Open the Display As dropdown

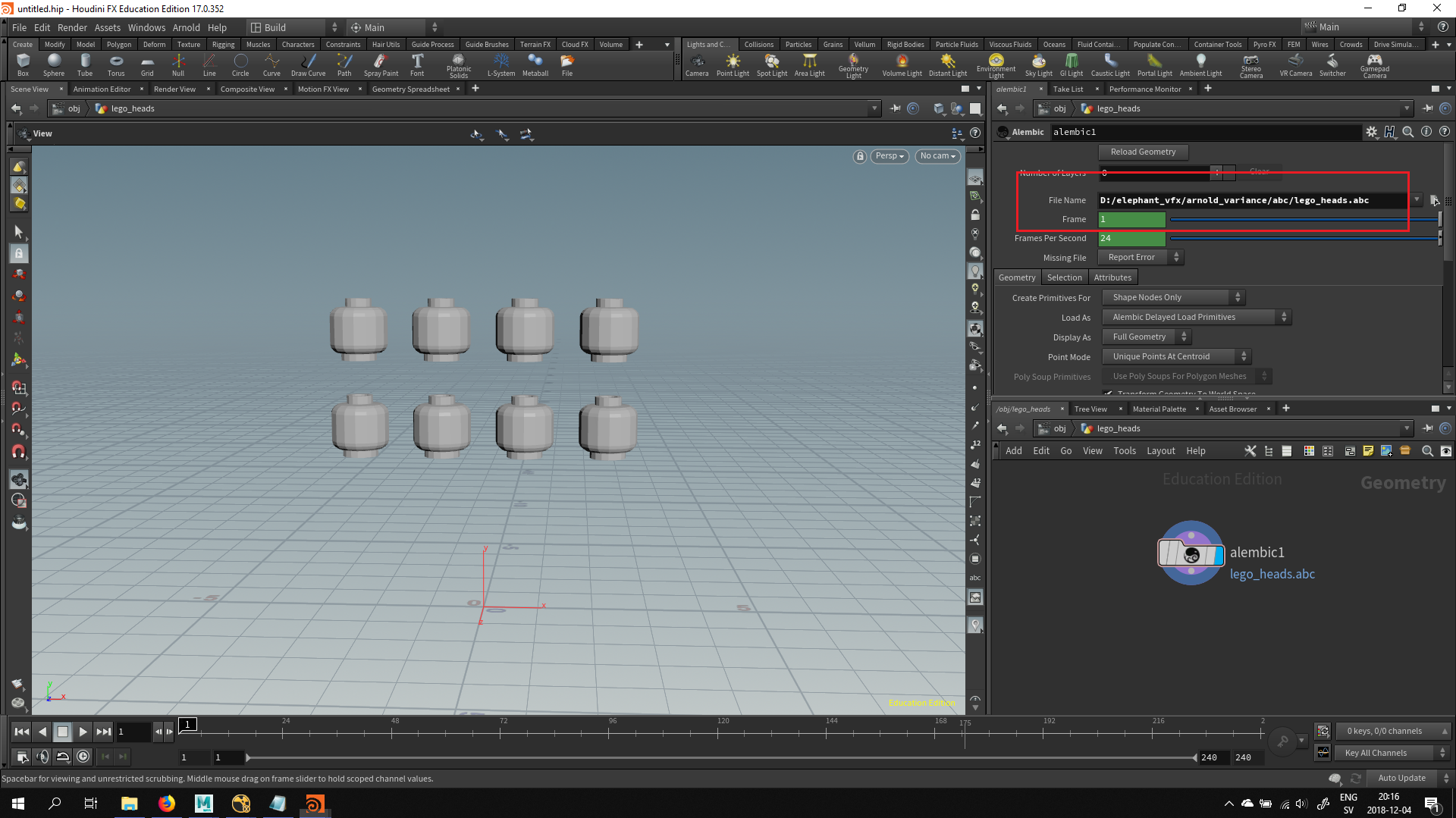[1146, 337]
